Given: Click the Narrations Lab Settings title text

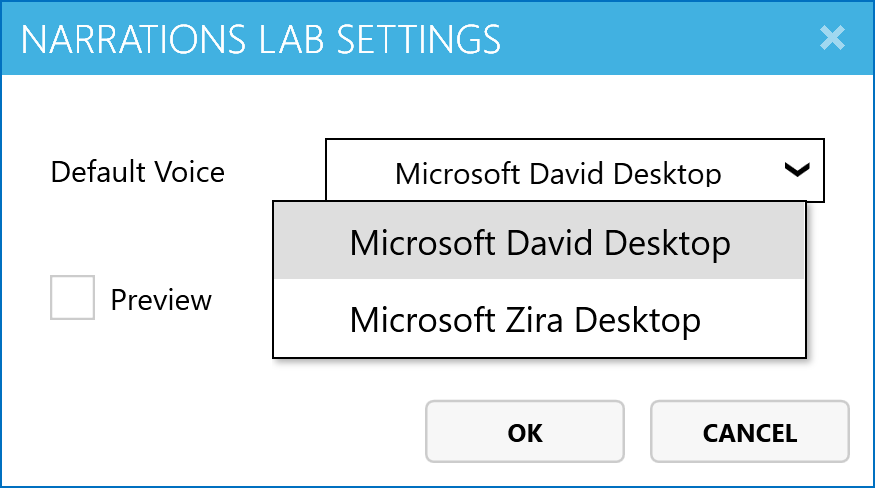Looking at the screenshot, I should coord(261,40).
